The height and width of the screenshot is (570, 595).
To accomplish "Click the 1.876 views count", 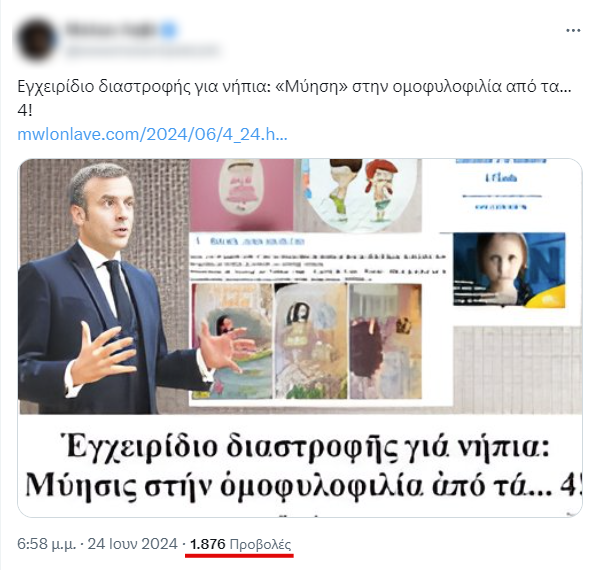I will click(208, 544).
